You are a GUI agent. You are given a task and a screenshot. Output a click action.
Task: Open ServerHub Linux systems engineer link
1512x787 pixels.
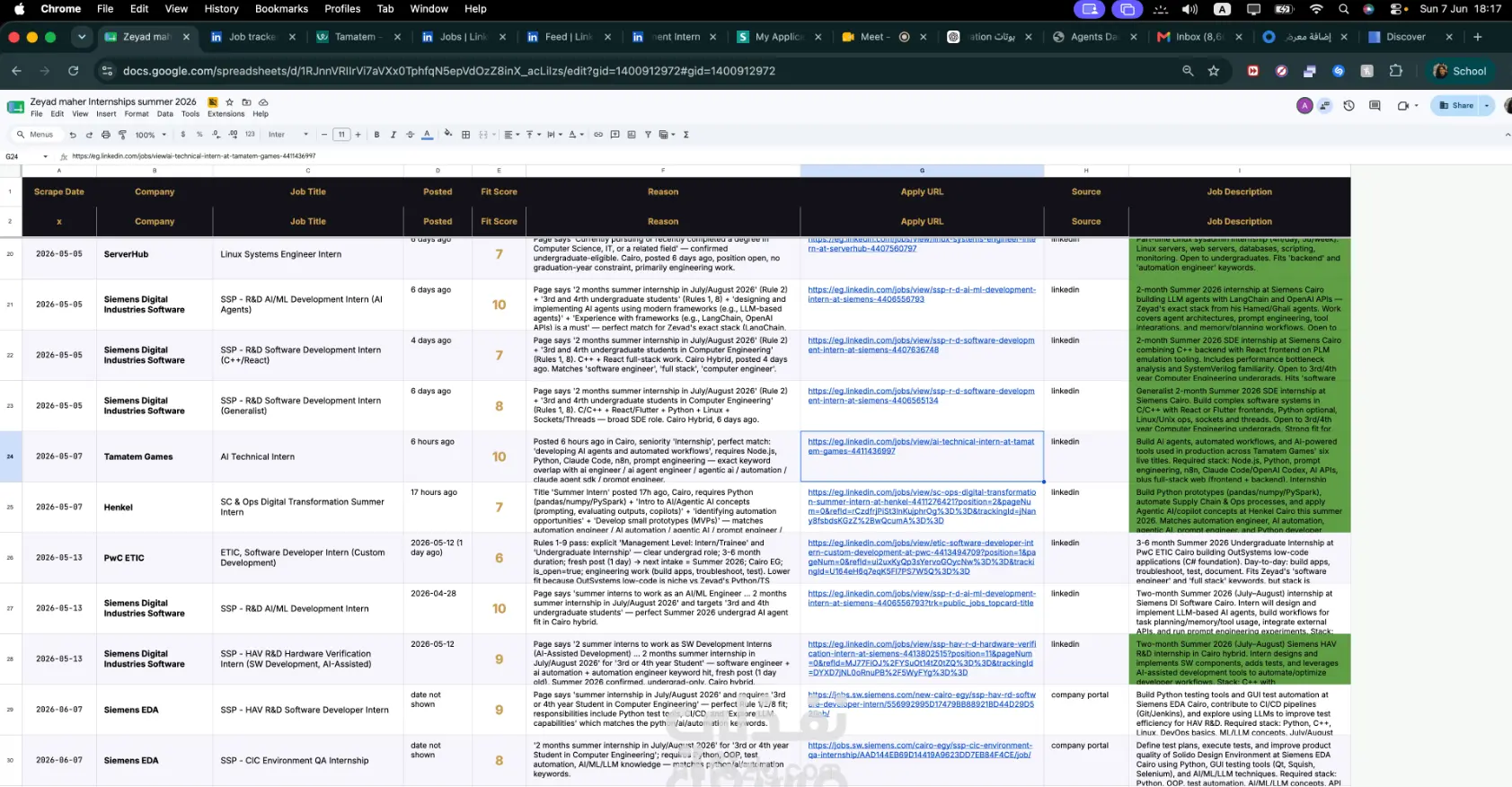click(x=921, y=244)
